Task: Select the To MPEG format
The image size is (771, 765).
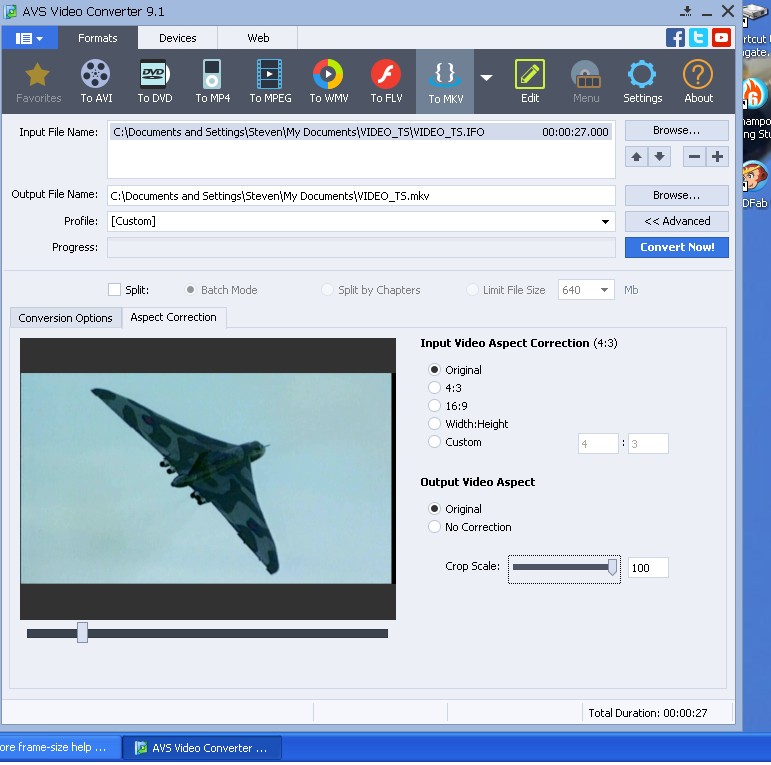Action: (x=270, y=82)
